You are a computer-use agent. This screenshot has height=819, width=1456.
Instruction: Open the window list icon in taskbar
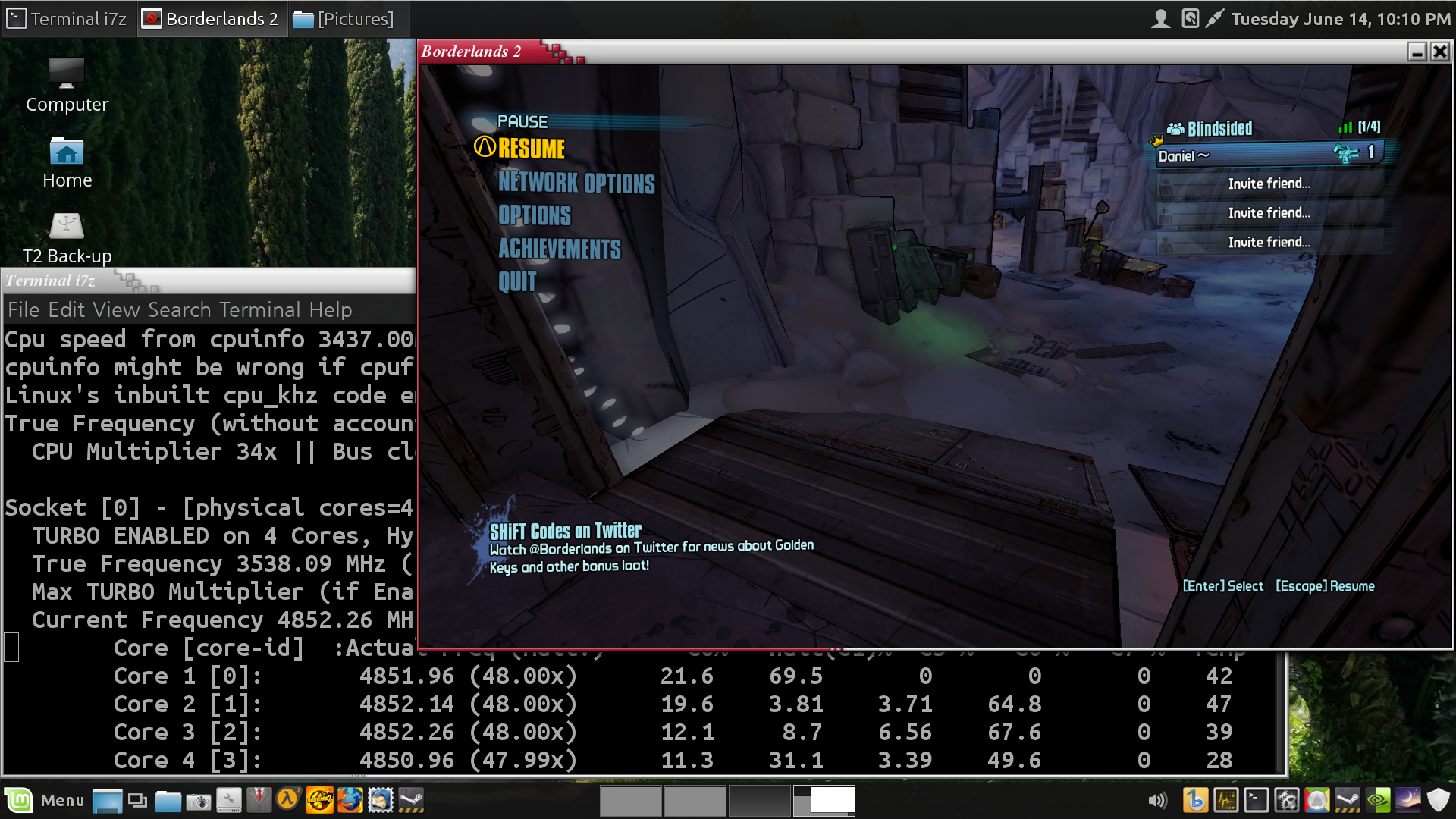(x=137, y=801)
